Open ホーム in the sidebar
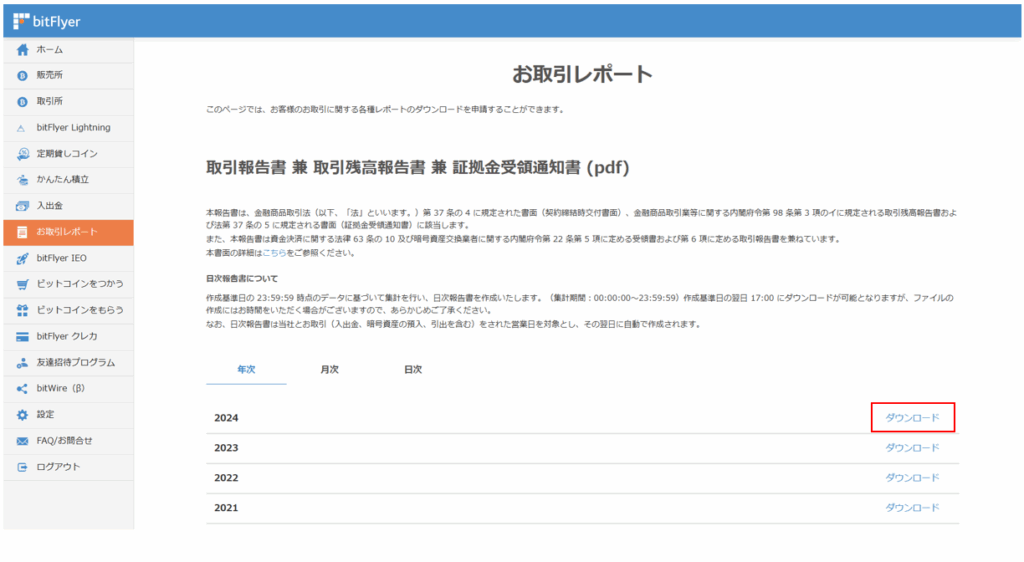 coord(69,50)
